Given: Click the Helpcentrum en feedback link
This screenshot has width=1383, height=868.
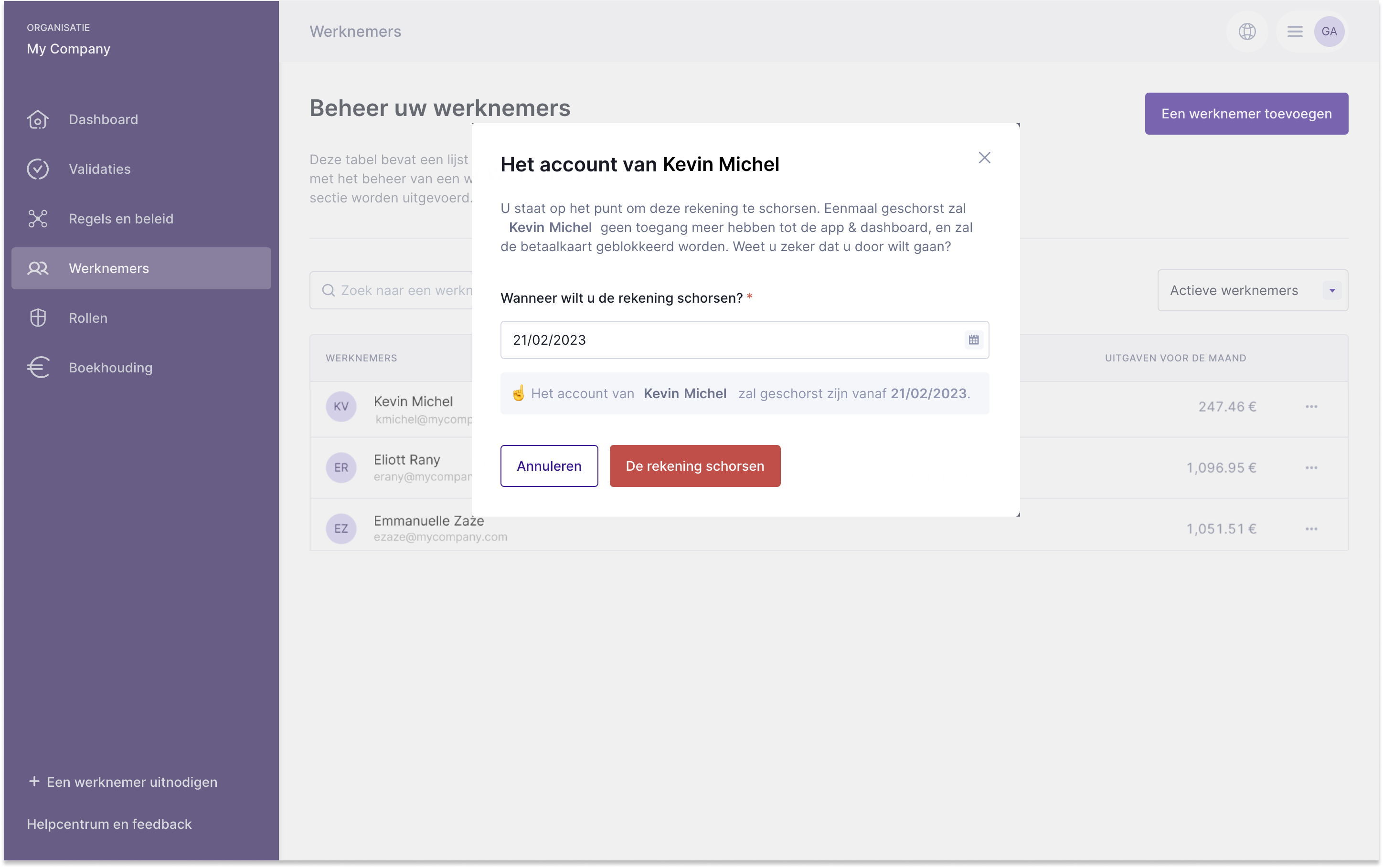Looking at the screenshot, I should pyautogui.click(x=109, y=824).
